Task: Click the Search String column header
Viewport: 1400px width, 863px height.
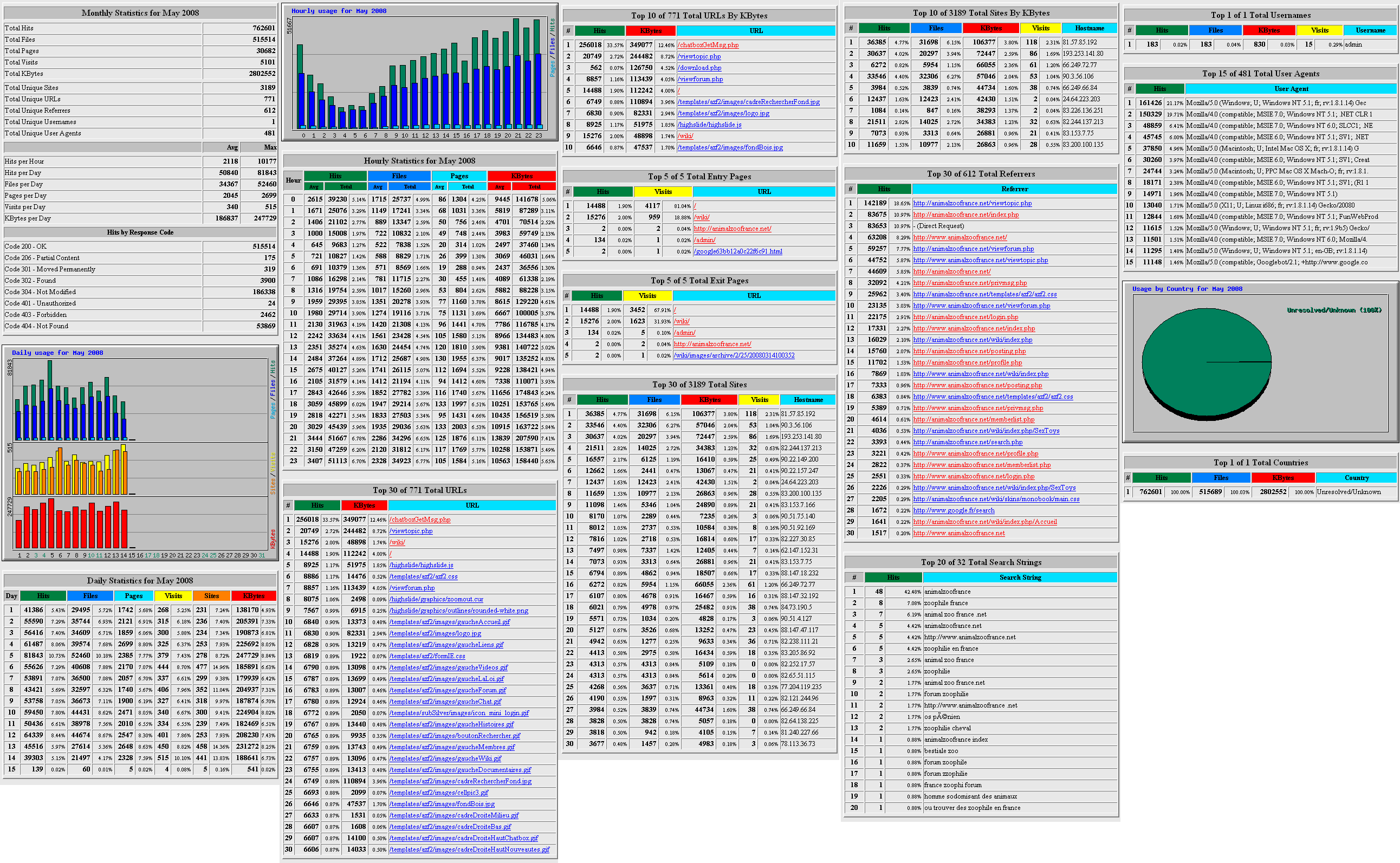Action: coord(1019,578)
